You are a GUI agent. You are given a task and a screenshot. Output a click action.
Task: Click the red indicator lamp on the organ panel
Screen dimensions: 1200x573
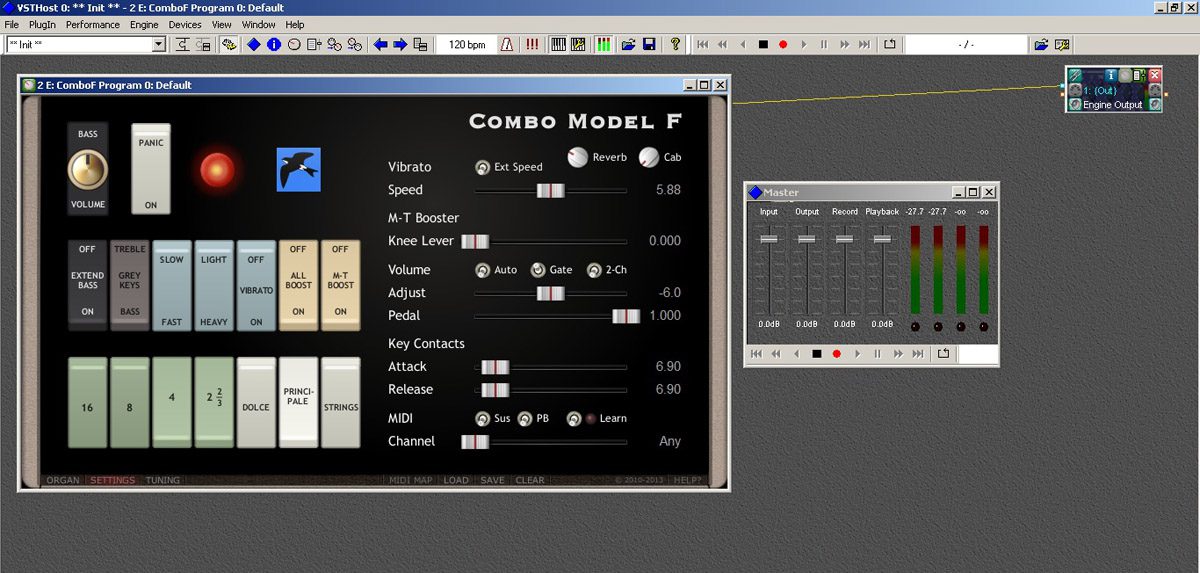pyautogui.click(x=217, y=170)
